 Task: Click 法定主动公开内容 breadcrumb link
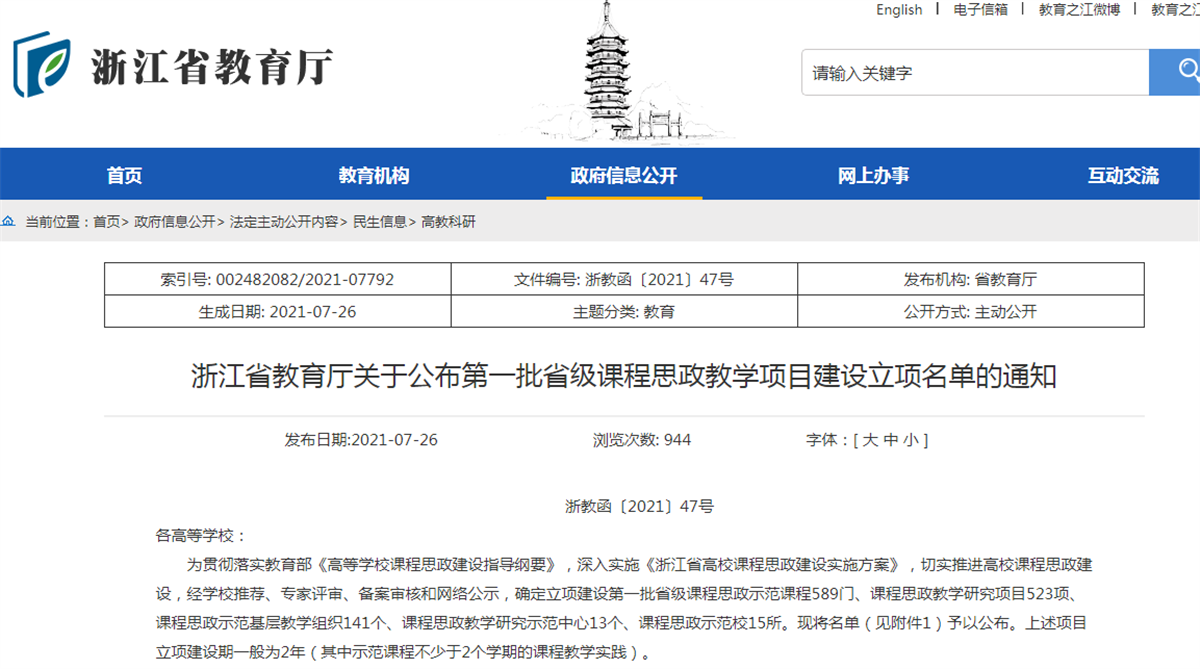[x=283, y=222]
